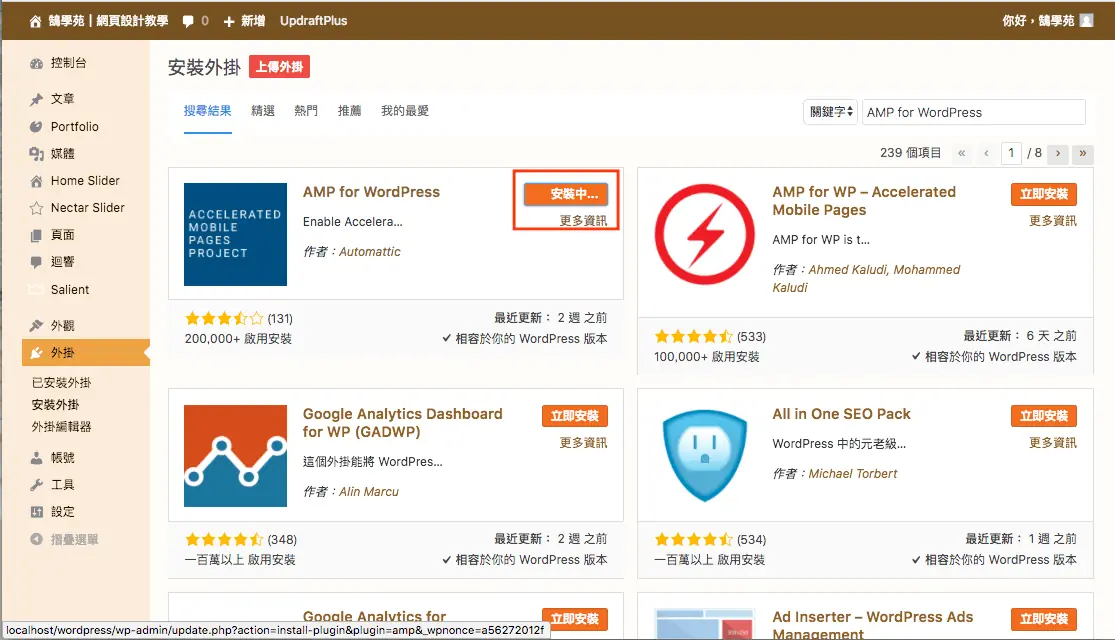Switch to the 熱門 tab
This screenshot has width=1115, height=640.
coord(306,111)
